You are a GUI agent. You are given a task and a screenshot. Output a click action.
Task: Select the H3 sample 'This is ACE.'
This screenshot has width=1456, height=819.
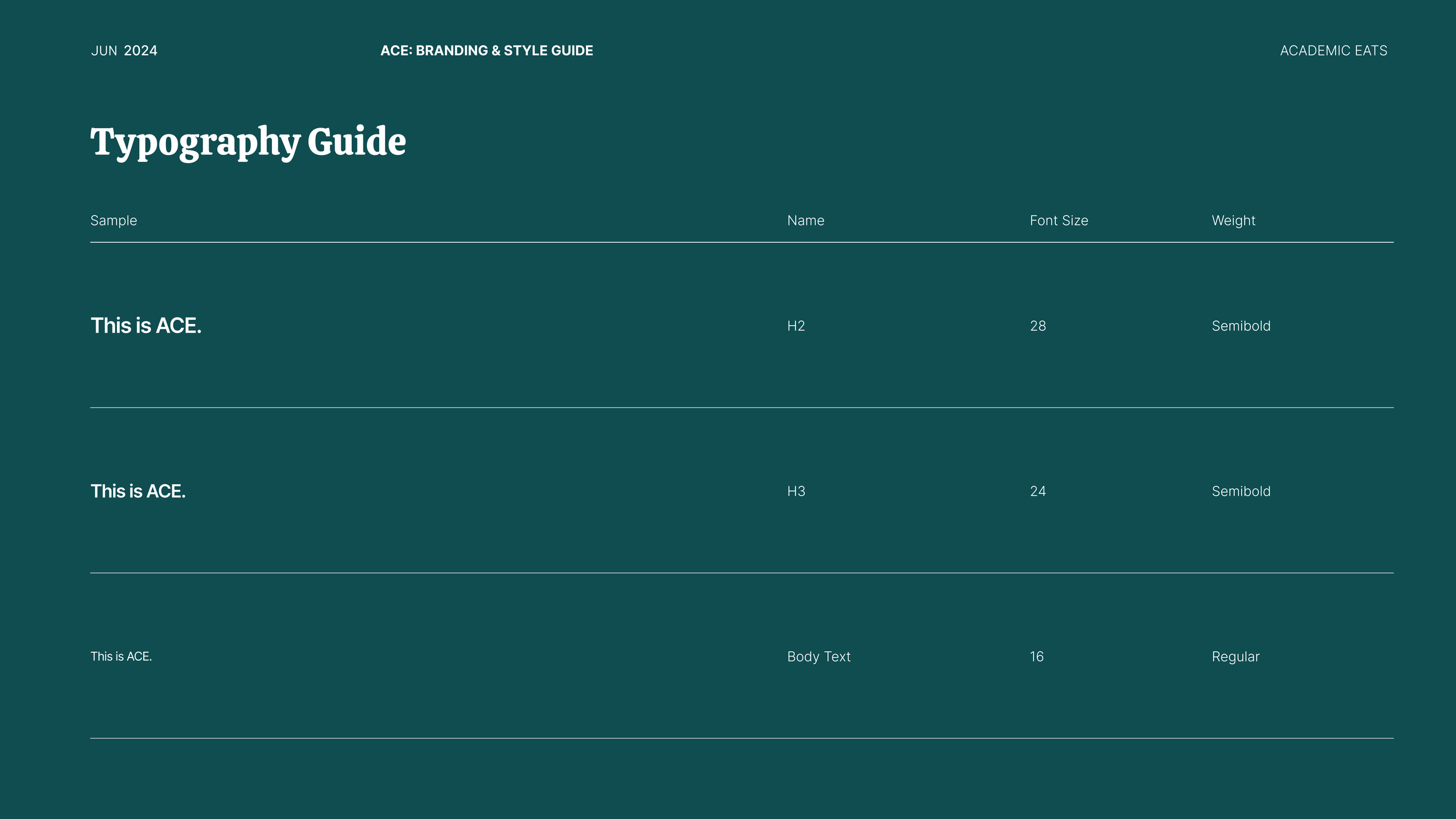(138, 492)
